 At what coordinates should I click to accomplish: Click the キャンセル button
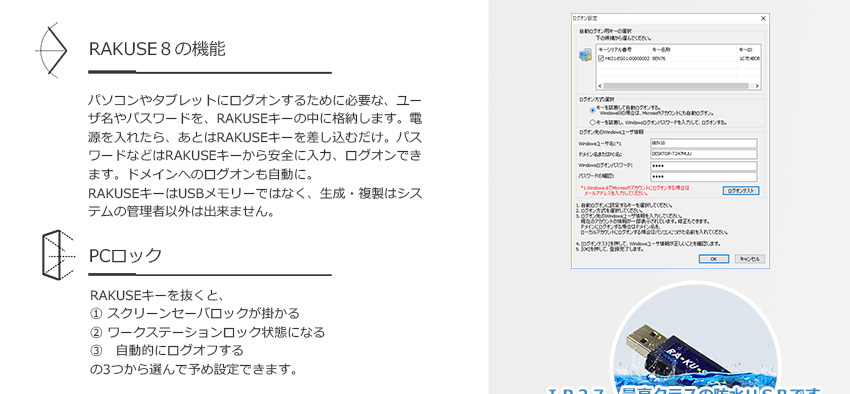(750, 259)
